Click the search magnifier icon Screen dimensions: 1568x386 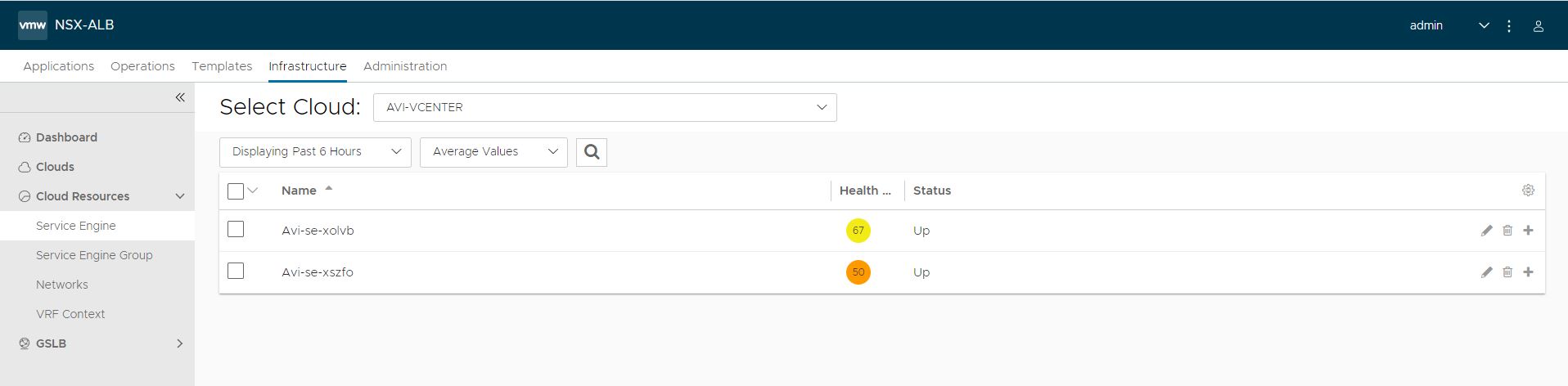592,152
